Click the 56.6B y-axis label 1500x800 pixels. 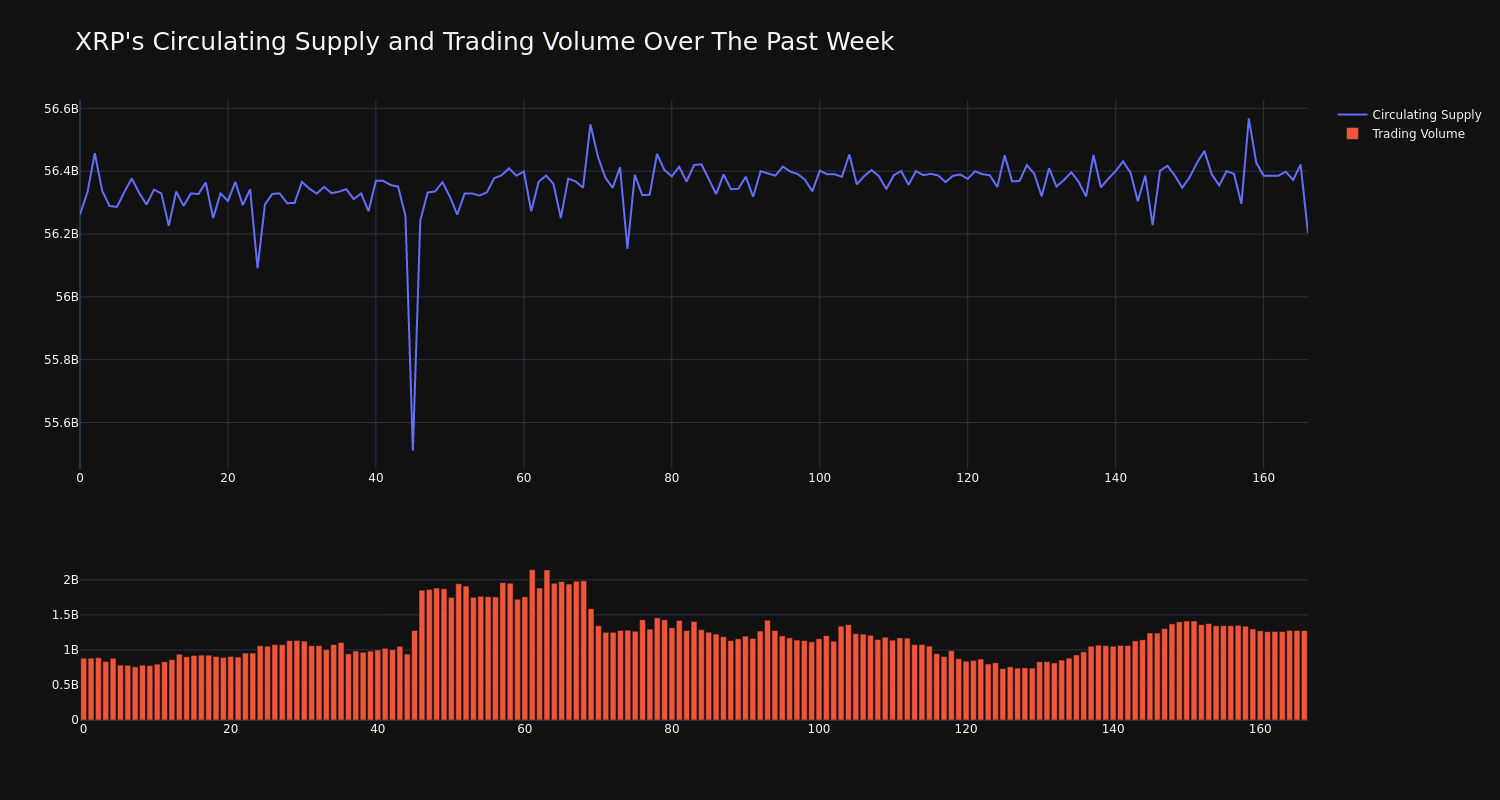coord(61,108)
